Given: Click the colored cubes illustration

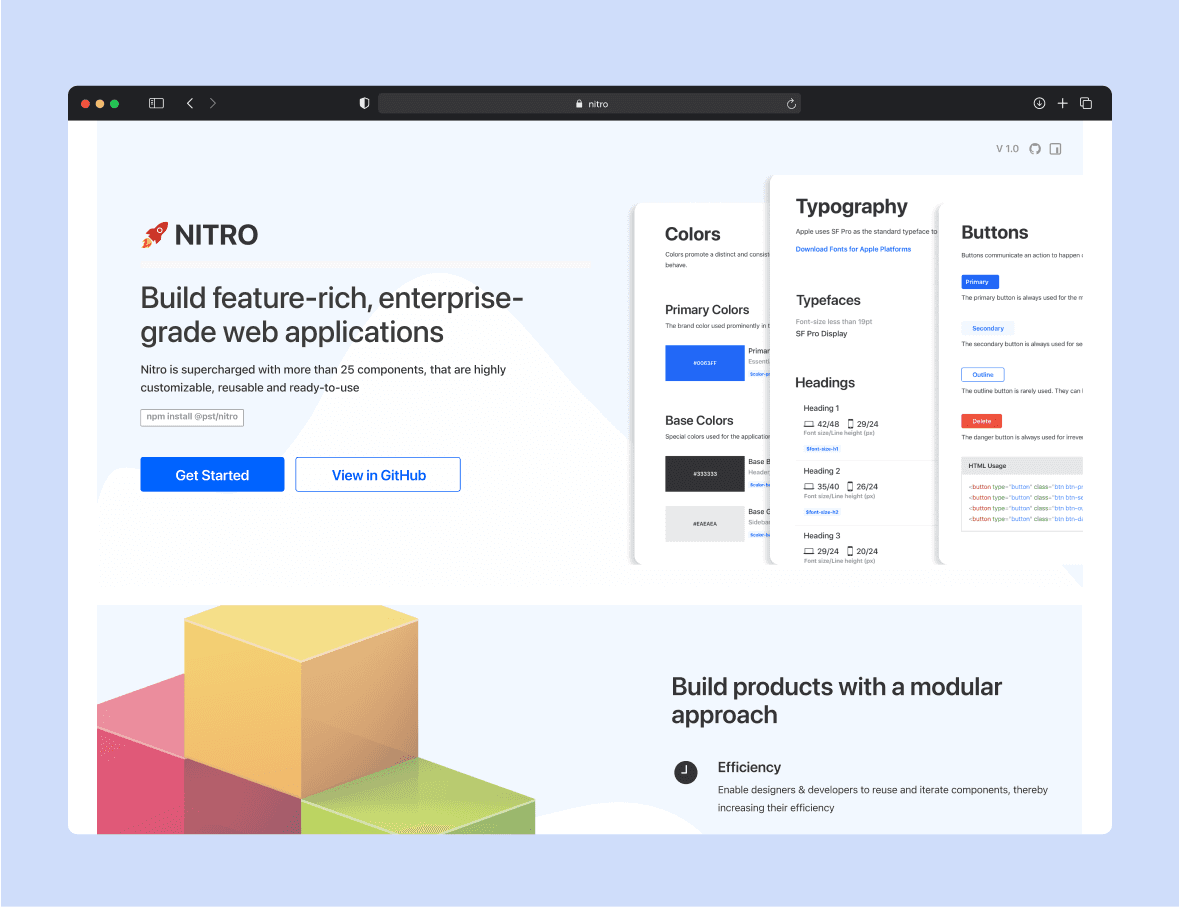Looking at the screenshot, I should 316,720.
